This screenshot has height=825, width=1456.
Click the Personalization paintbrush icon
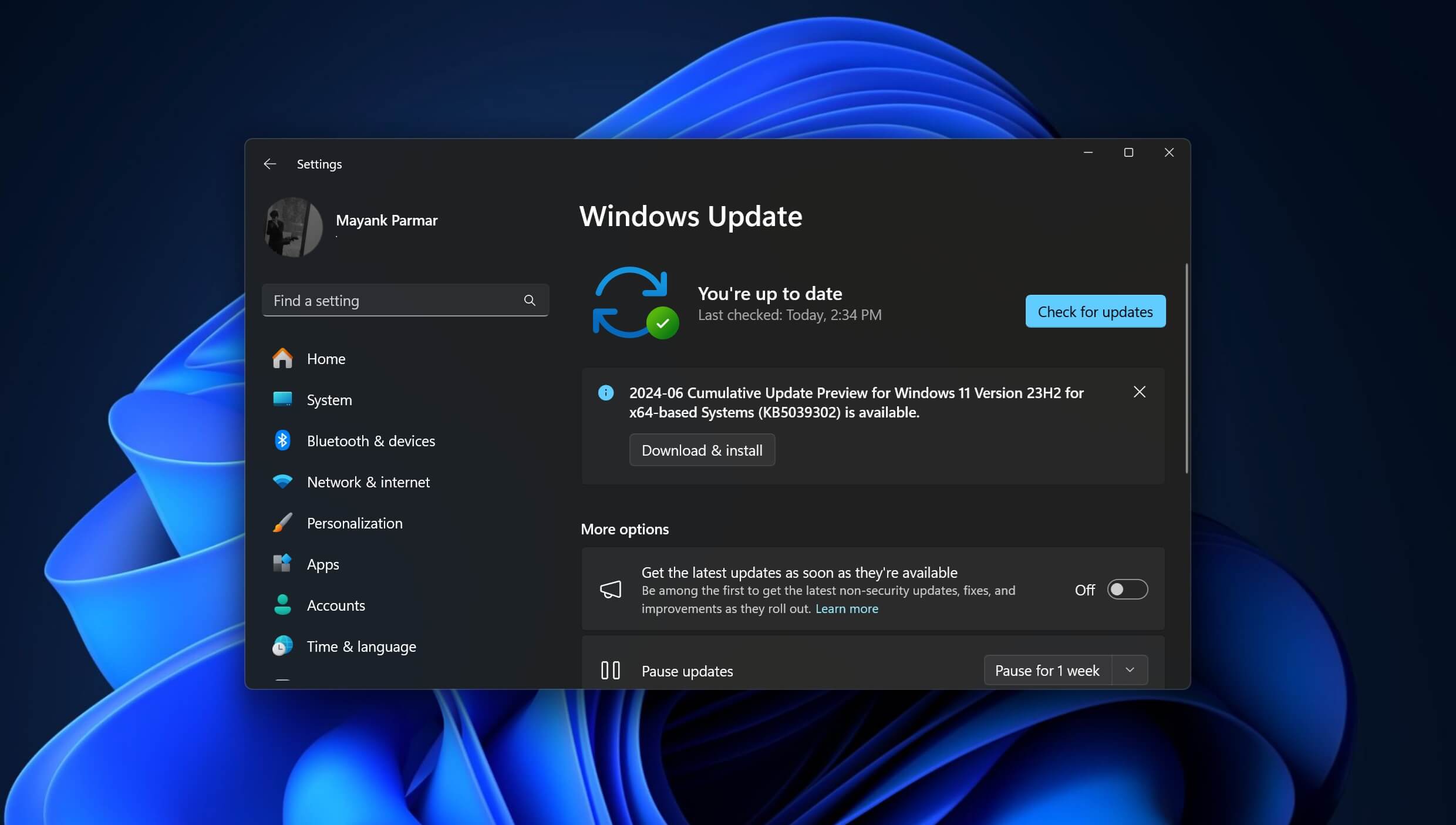[x=282, y=523]
